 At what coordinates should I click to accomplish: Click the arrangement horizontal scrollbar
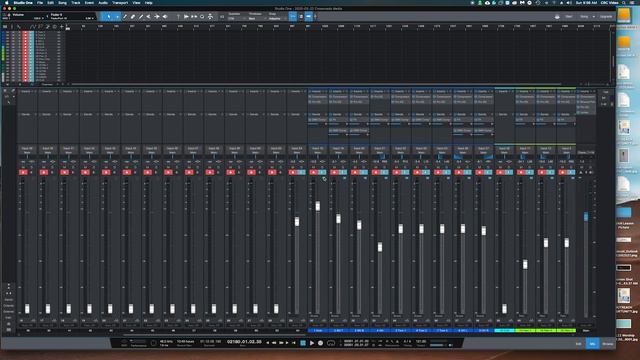(x=316, y=84)
